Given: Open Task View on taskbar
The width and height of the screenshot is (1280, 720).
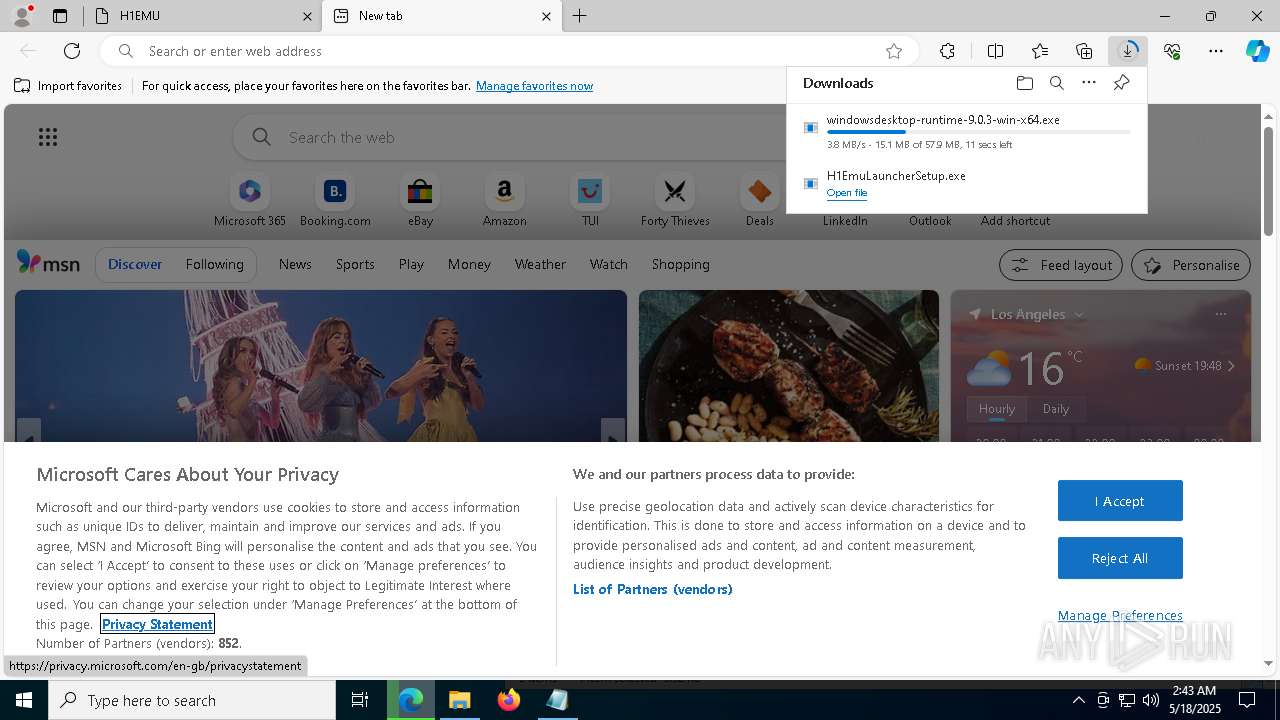Looking at the screenshot, I should (360, 700).
